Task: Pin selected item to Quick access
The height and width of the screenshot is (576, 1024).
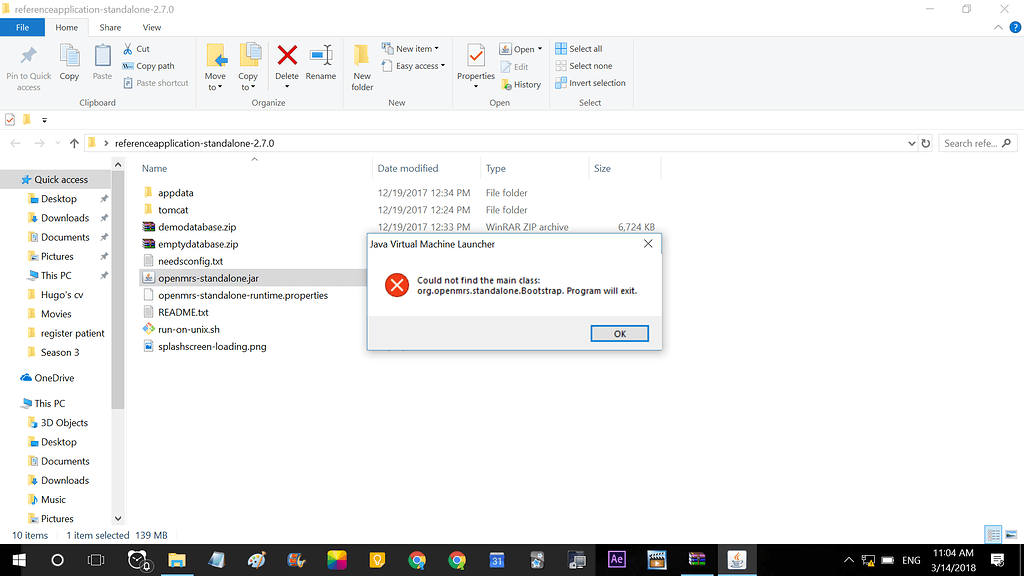Action: coord(28,66)
